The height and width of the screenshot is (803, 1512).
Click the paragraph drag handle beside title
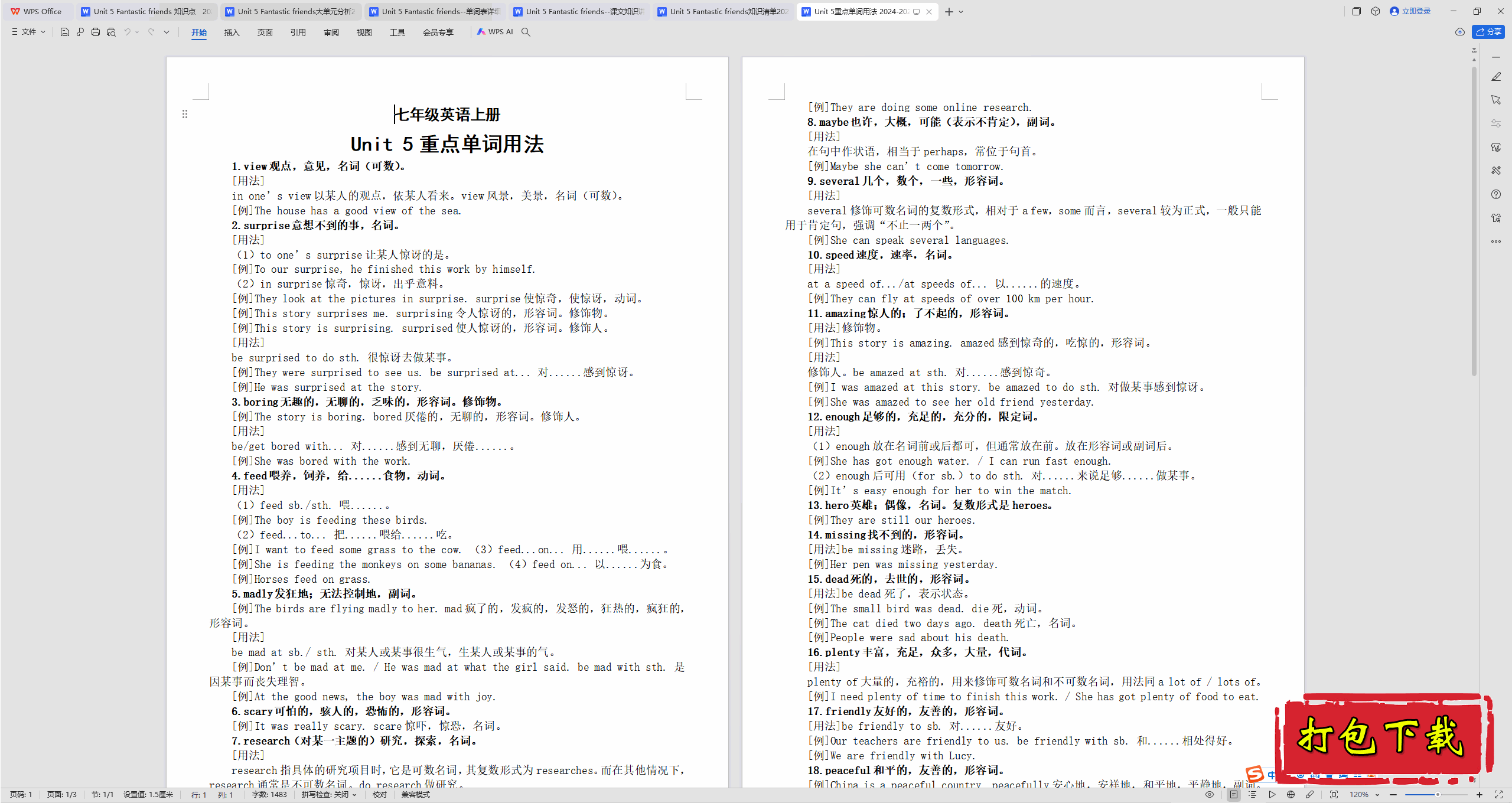(x=185, y=114)
